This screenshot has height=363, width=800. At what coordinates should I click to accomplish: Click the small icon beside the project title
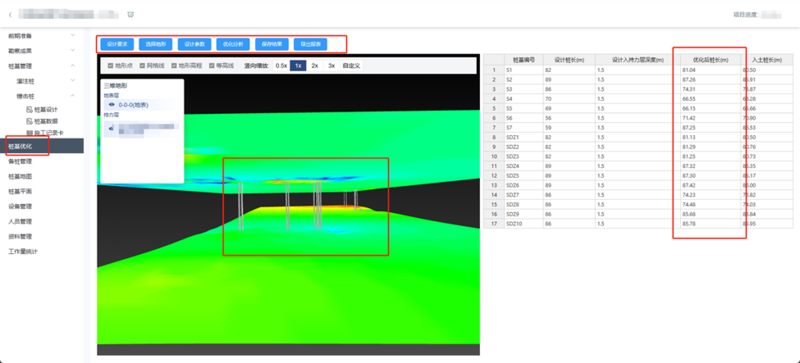131,15
